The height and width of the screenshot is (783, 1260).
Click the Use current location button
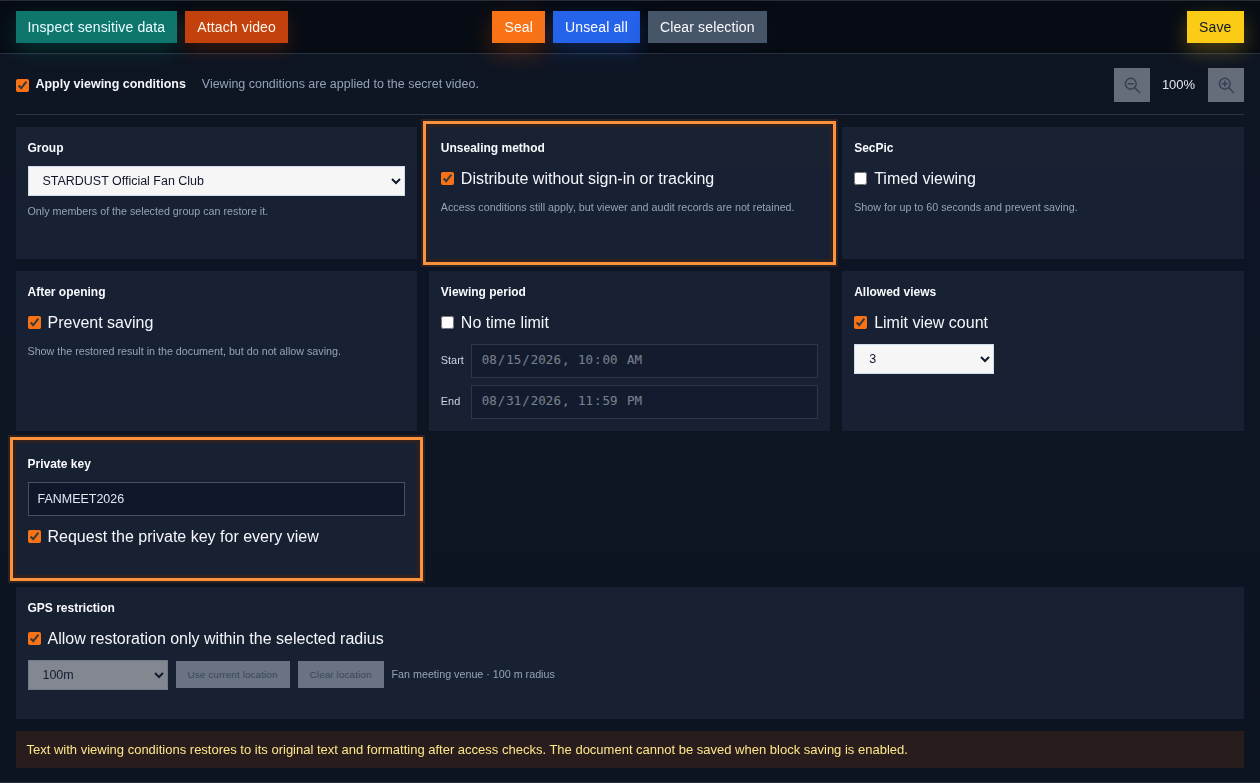tap(233, 674)
